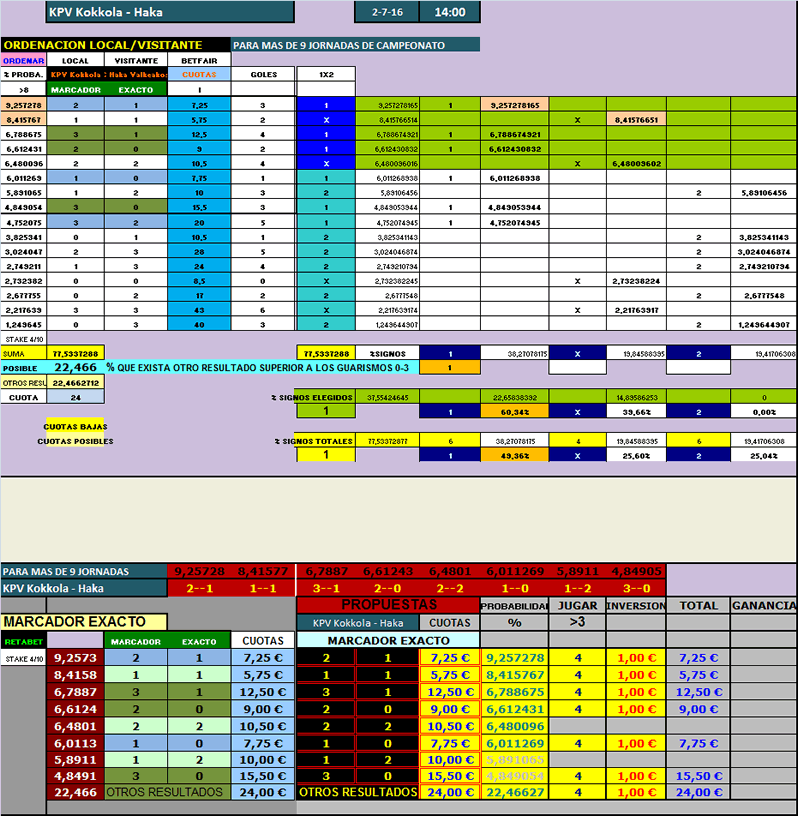Select the % SIGNOS TOTALES label
Screen dimensions: 798x816
pos(314,441)
